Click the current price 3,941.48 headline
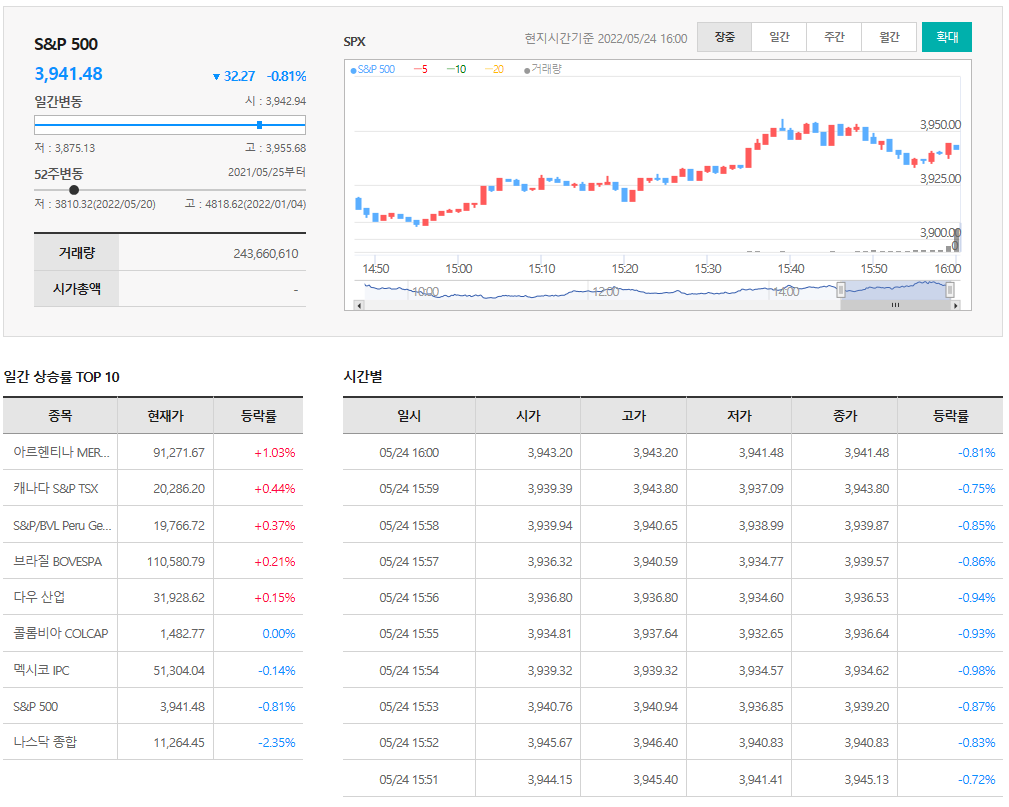Viewport: 1009px width, 807px height. (x=68, y=74)
